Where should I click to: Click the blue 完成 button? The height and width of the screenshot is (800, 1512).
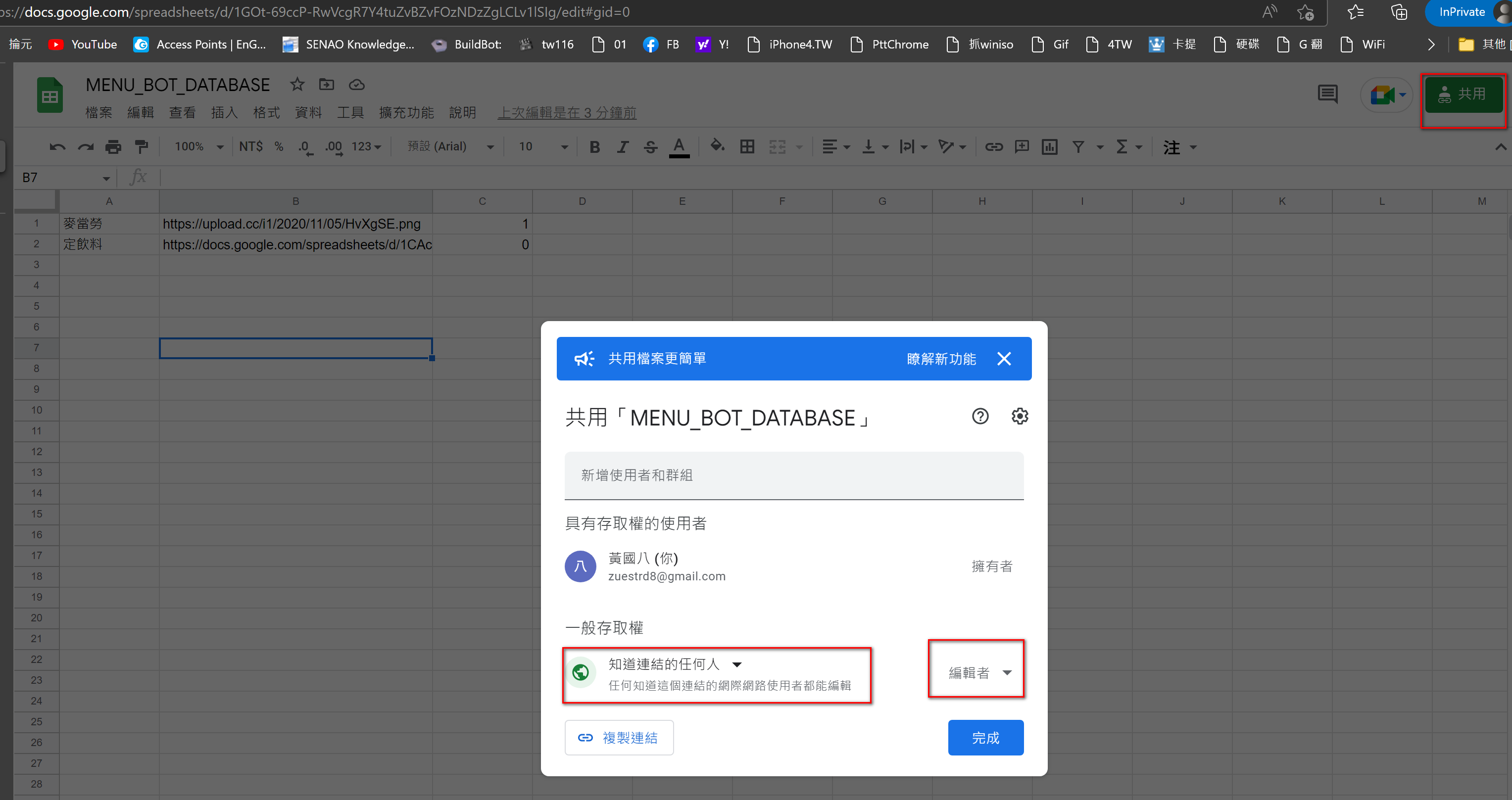[x=985, y=737]
